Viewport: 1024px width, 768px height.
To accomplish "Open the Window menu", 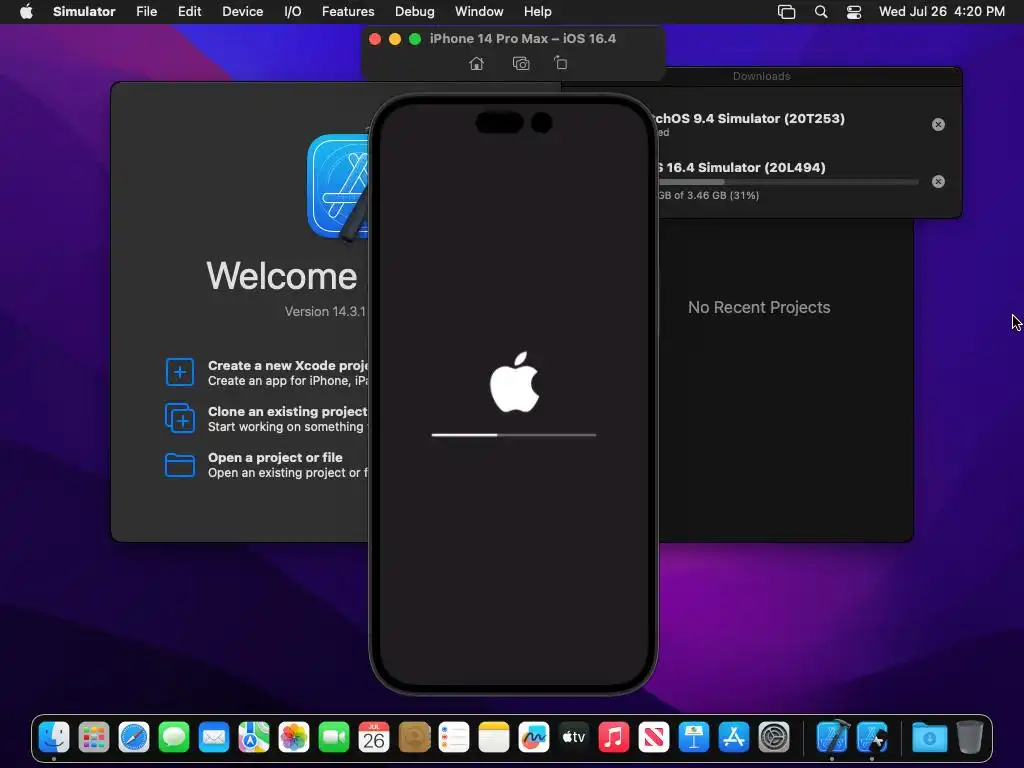I will pyautogui.click(x=479, y=12).
